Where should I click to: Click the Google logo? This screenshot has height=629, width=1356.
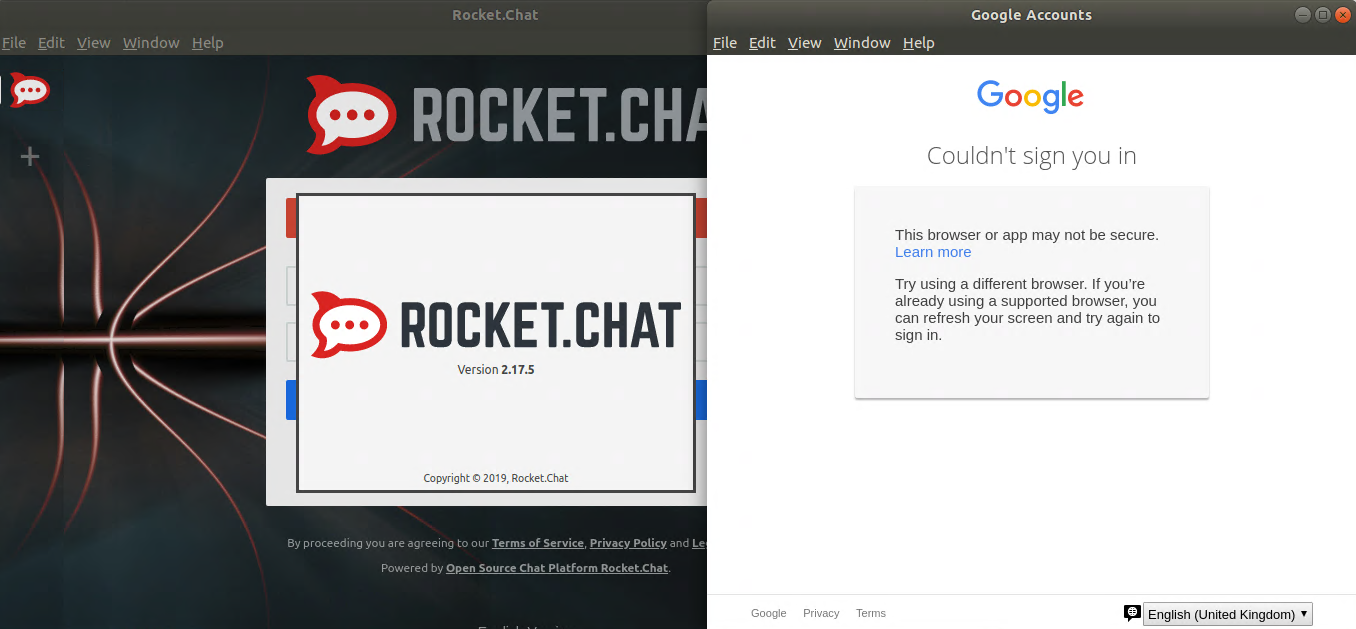click(x=1031, y=97)
